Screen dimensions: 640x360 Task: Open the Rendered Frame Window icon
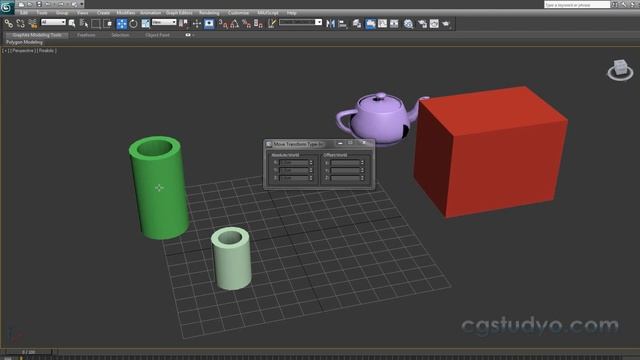point(434,24)
